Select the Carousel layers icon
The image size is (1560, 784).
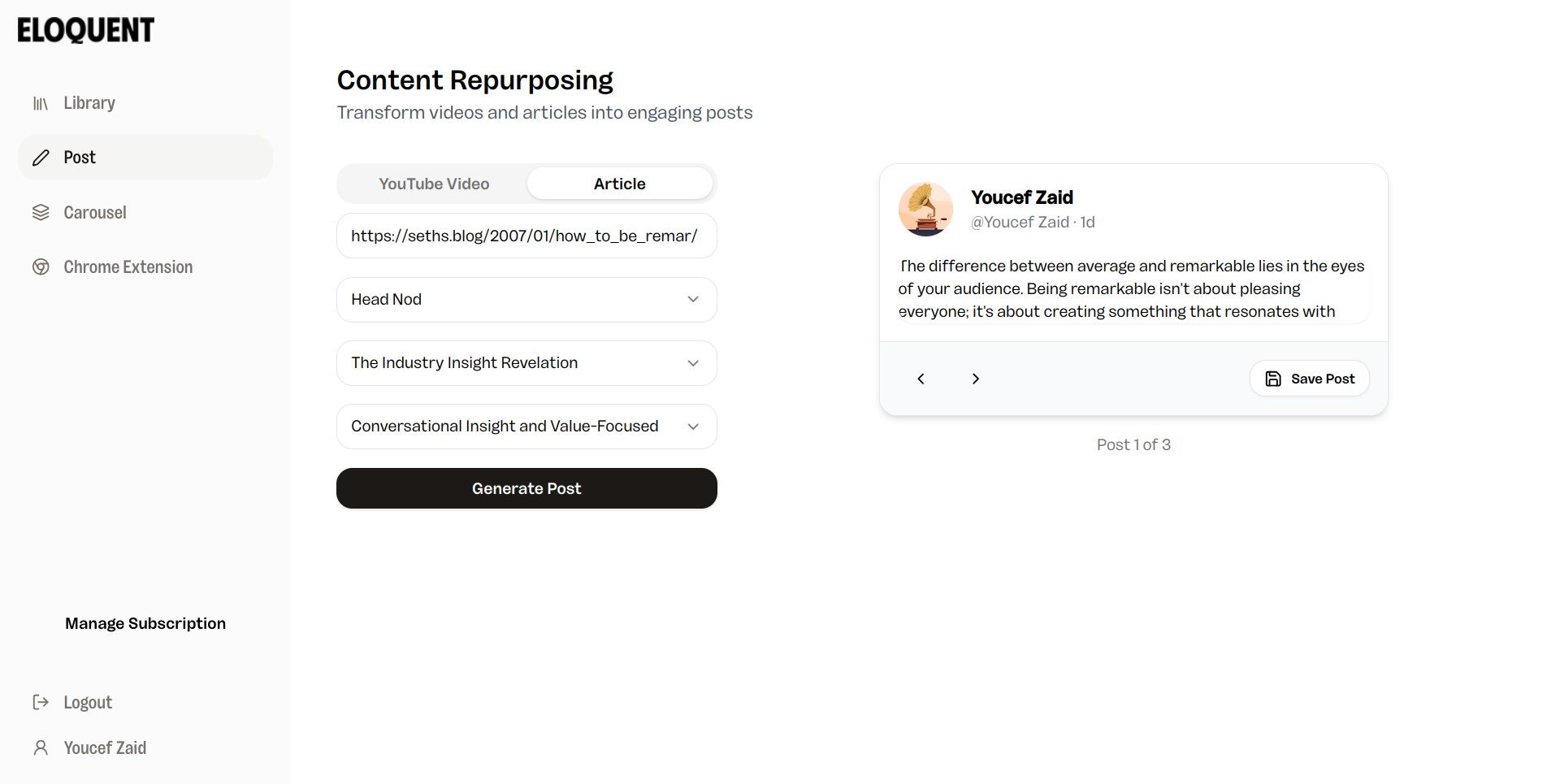tap(41, 213)
